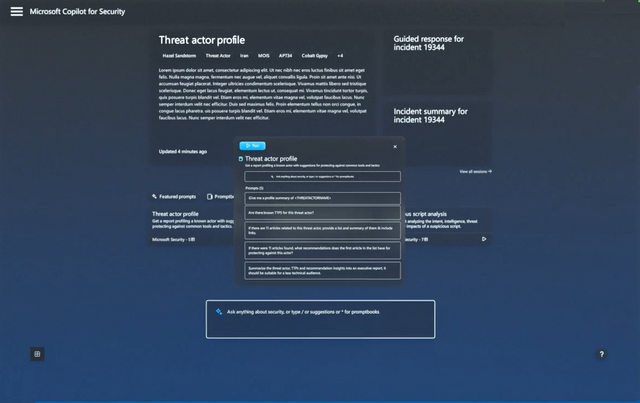Screen dimensions: 640x403
Task: Click play arrow on script analysis card
Action: point(485,239)
